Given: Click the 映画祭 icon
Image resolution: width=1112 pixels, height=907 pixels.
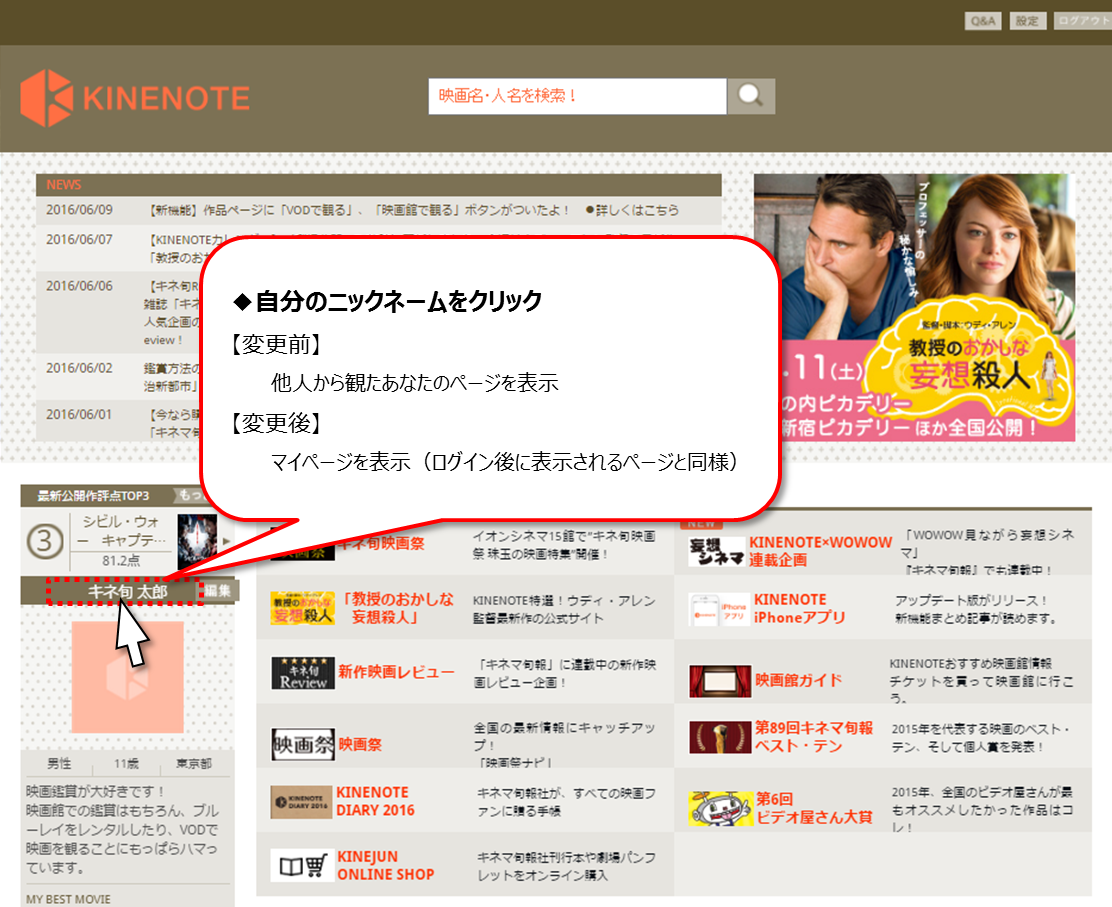Looking at the screenshot, I should click(303, 744).
